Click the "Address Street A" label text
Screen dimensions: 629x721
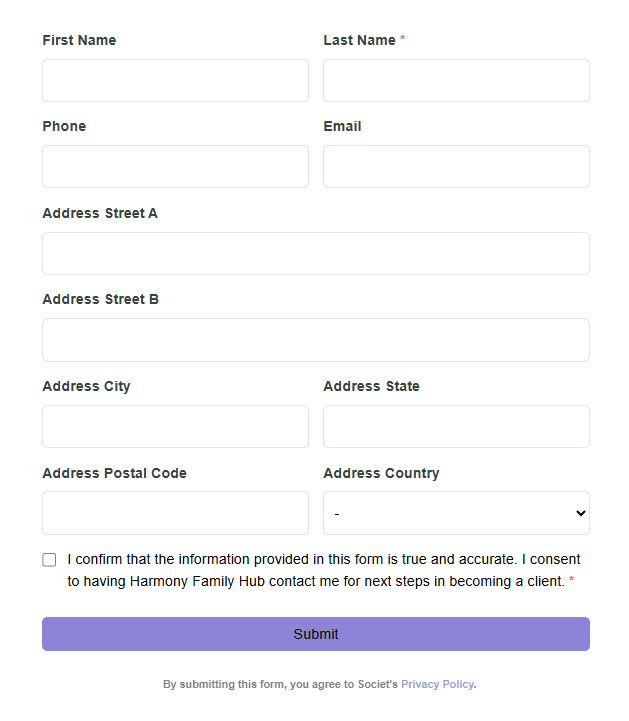tap(100, 213)
